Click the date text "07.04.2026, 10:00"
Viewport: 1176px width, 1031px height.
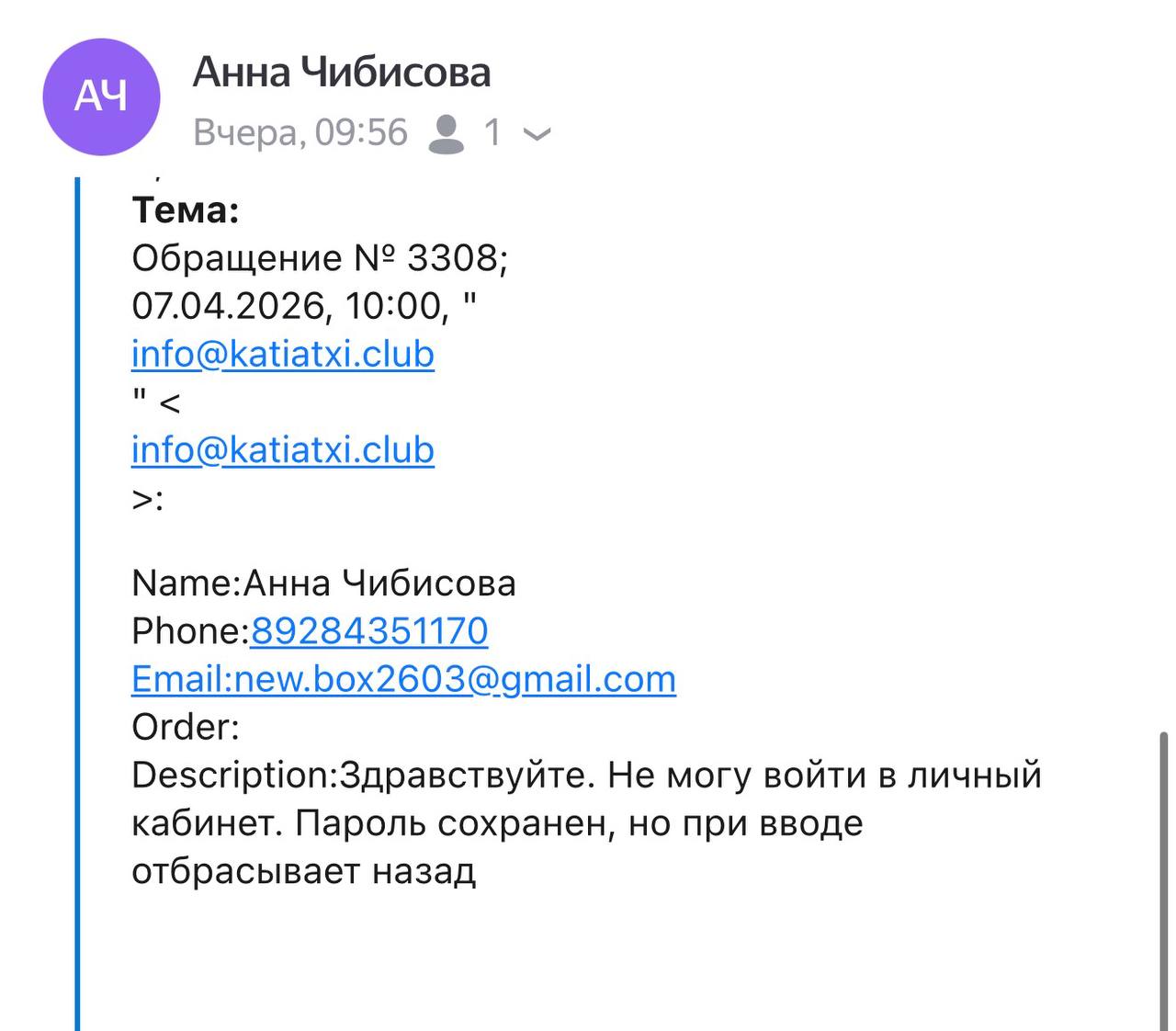[x=290, y=306]
